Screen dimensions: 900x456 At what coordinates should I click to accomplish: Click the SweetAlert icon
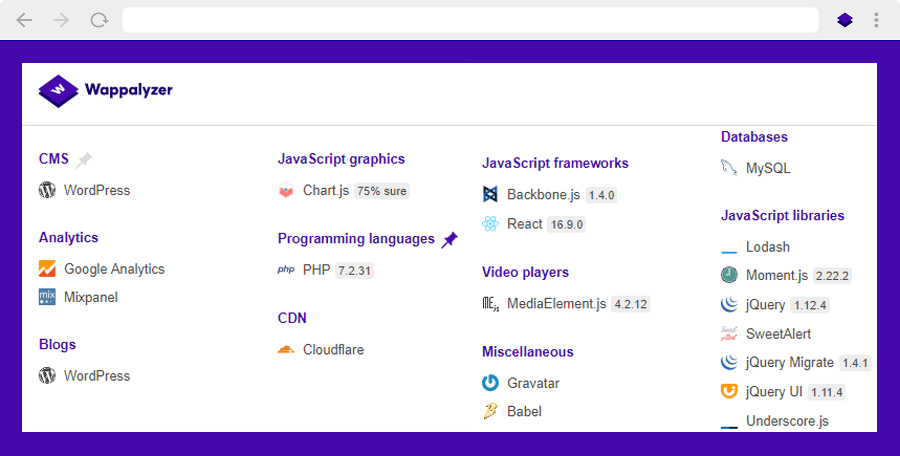(729, 333)
